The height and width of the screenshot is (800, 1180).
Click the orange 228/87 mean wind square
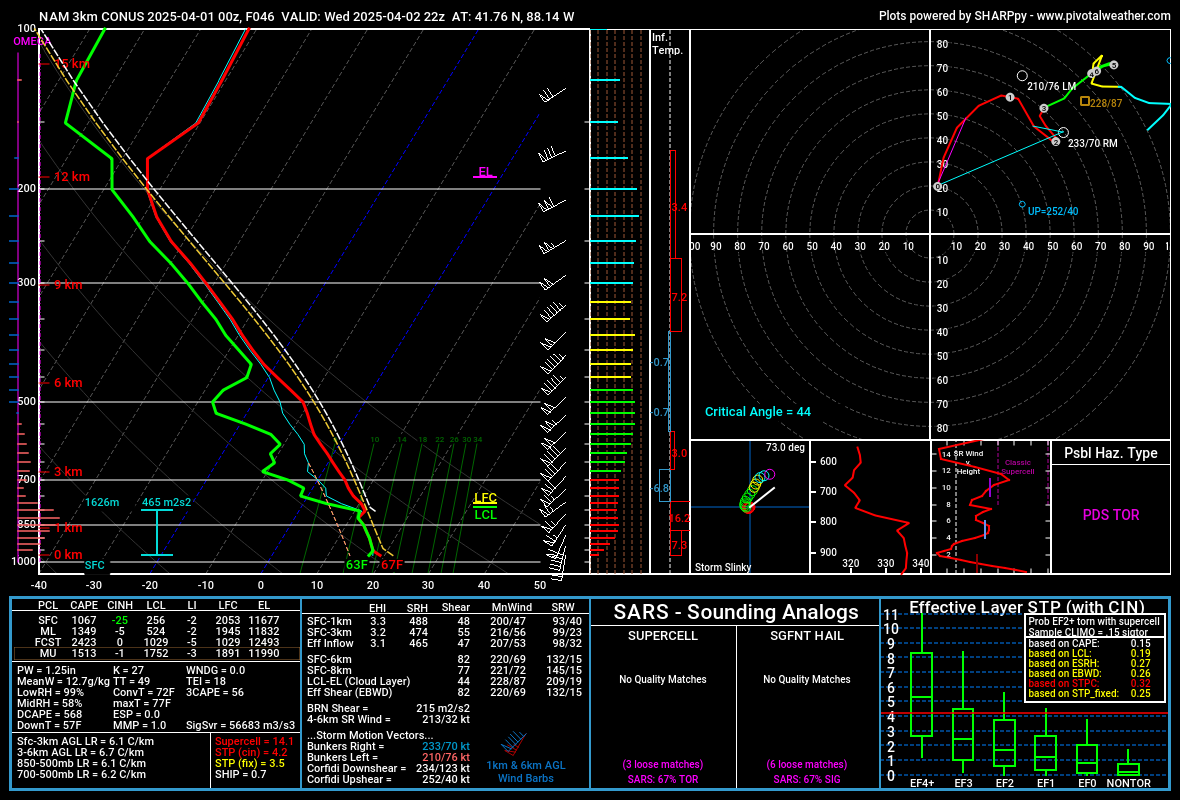[1084, 101]
